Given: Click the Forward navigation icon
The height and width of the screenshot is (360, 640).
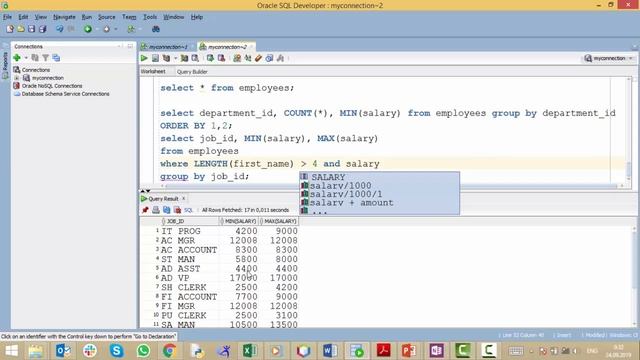Looking at the screenshot, I should click(x=107, y=29).
